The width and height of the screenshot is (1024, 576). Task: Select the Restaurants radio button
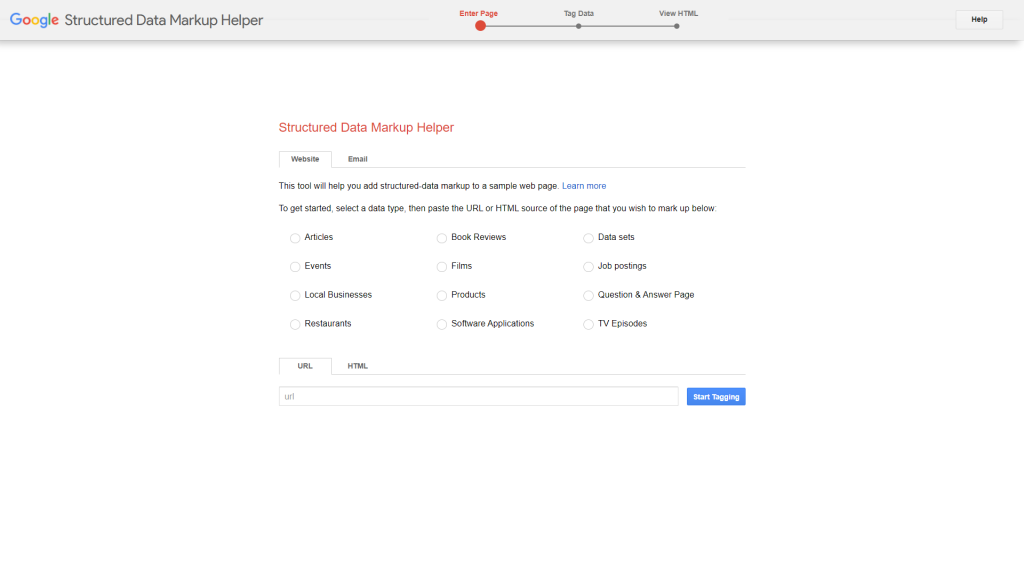click(295, 325)
